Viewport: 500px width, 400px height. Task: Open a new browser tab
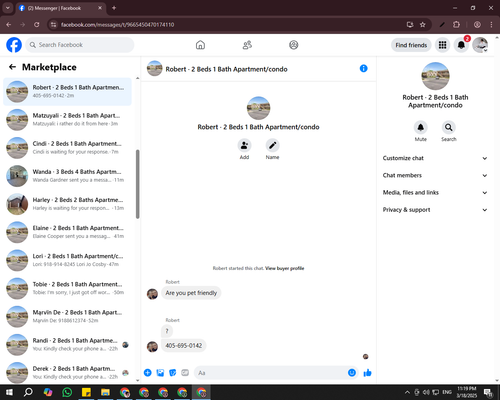click(x=114, y=8)
